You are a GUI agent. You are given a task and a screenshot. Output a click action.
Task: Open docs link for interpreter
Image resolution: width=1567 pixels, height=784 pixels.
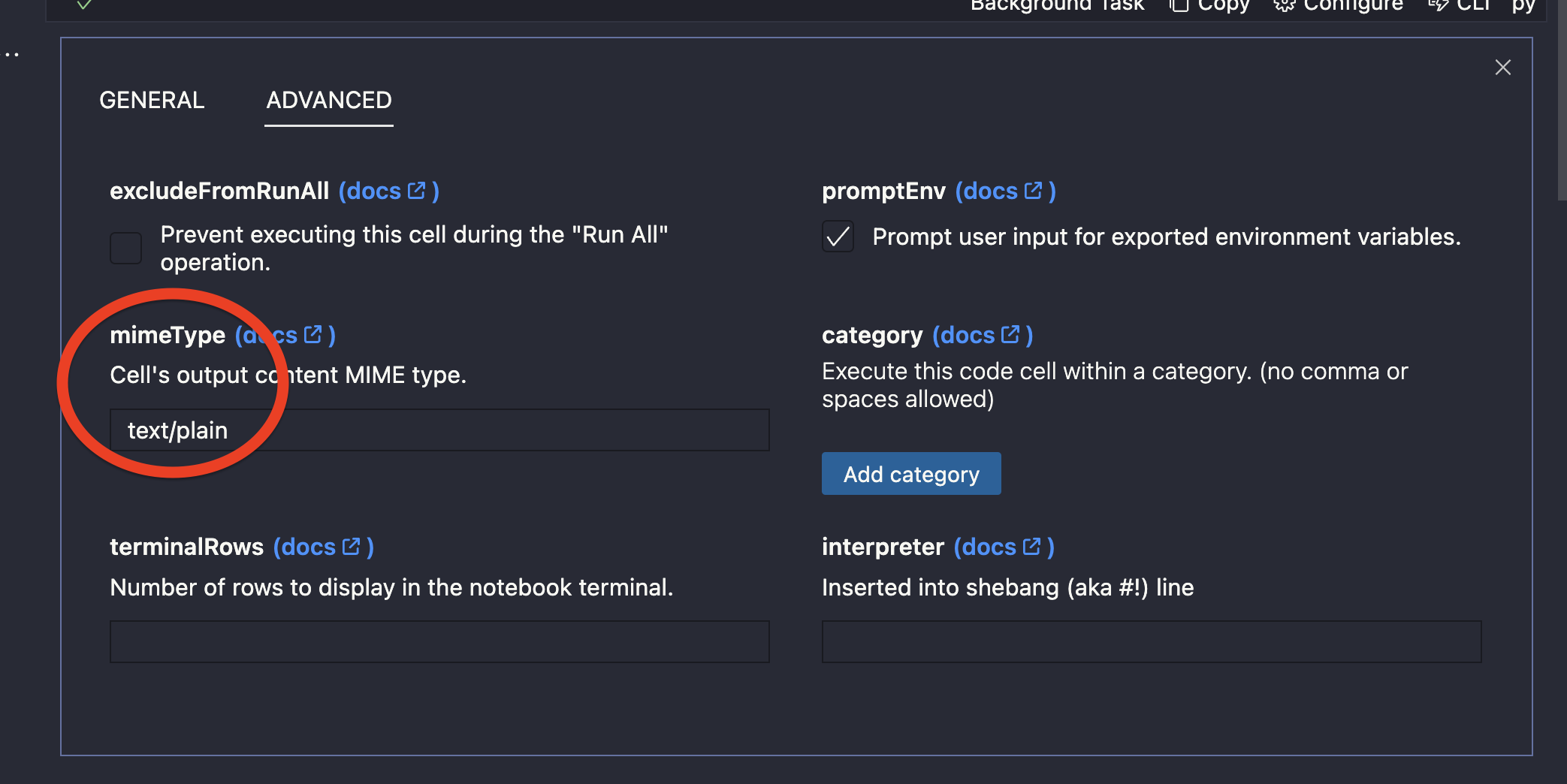point(1004,547)
